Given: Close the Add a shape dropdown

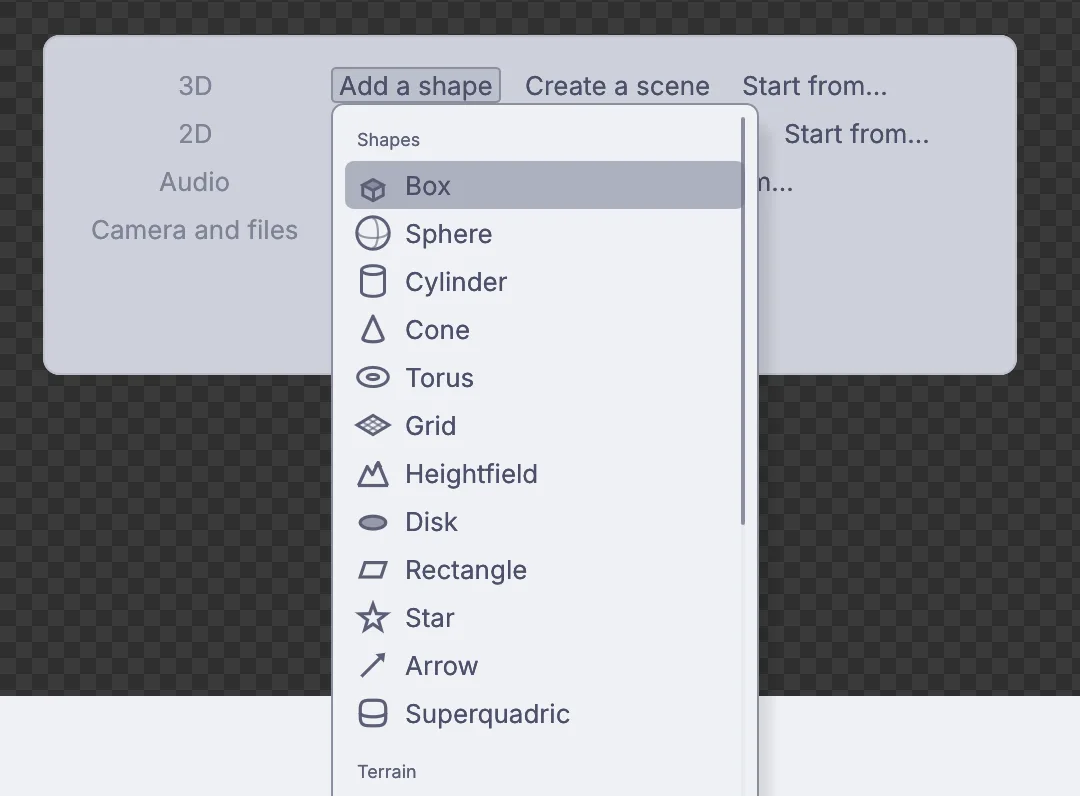Looking at the screenshot, I should tap(415, 86).
